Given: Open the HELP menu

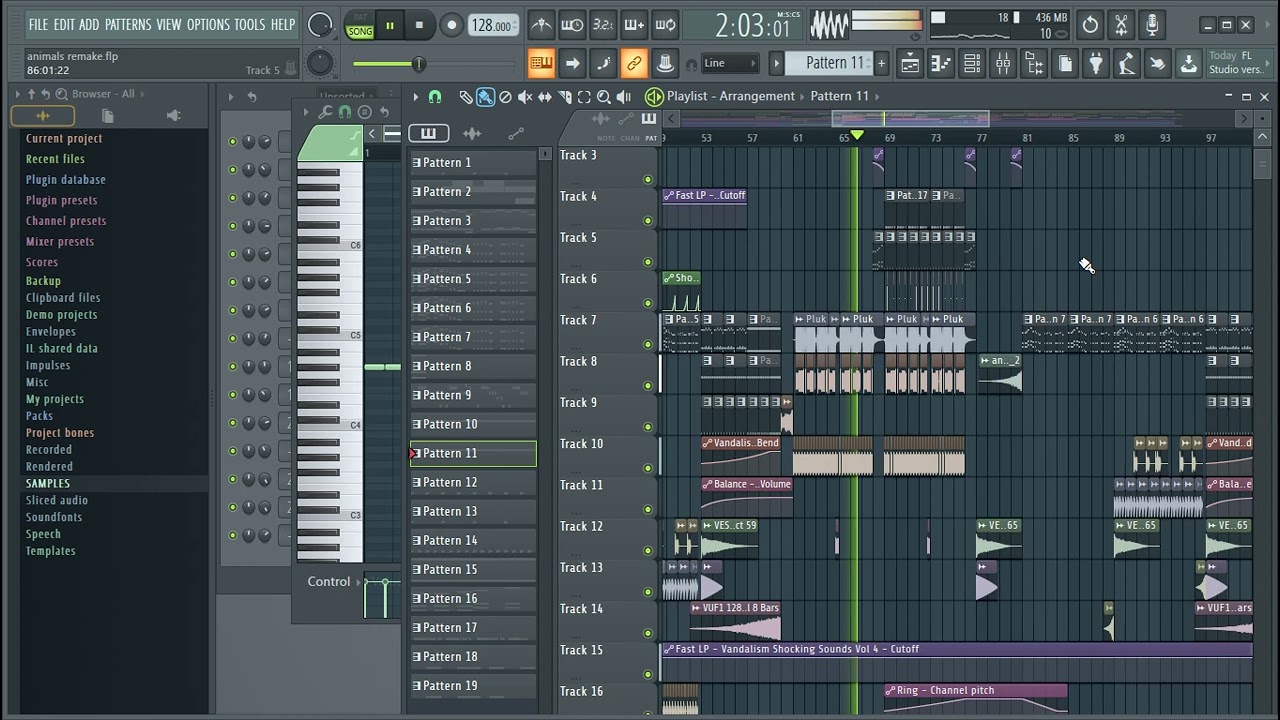Looking at the screenshot, I should click(283, 24).
